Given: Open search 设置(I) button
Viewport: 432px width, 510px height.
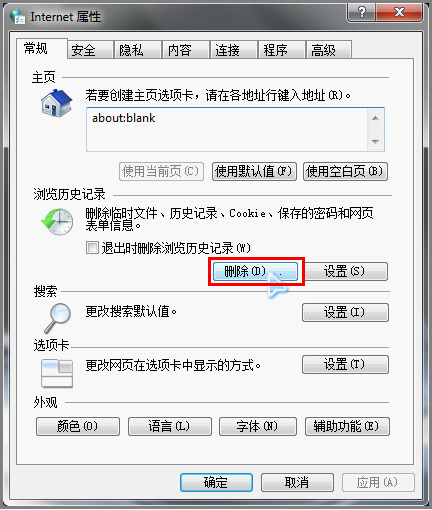Looking at the screenshot, I should pyautogui.click(x=345, y=312).
